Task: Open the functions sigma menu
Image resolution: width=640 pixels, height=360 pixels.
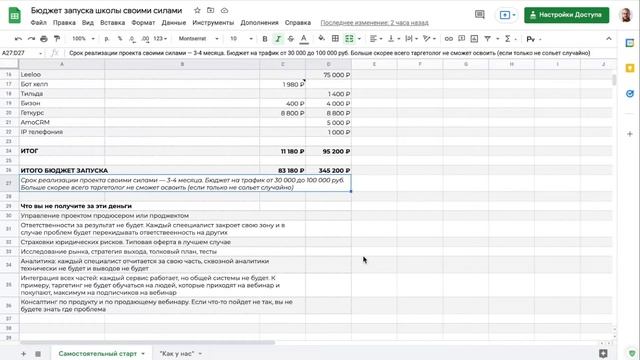Action: [x=510, y=39]
